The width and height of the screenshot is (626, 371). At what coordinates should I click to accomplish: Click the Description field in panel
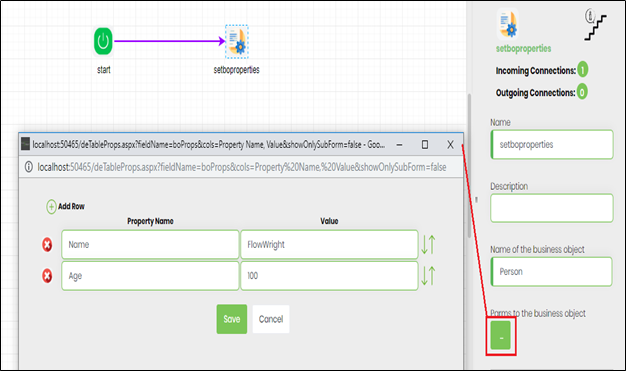point(552,208)
